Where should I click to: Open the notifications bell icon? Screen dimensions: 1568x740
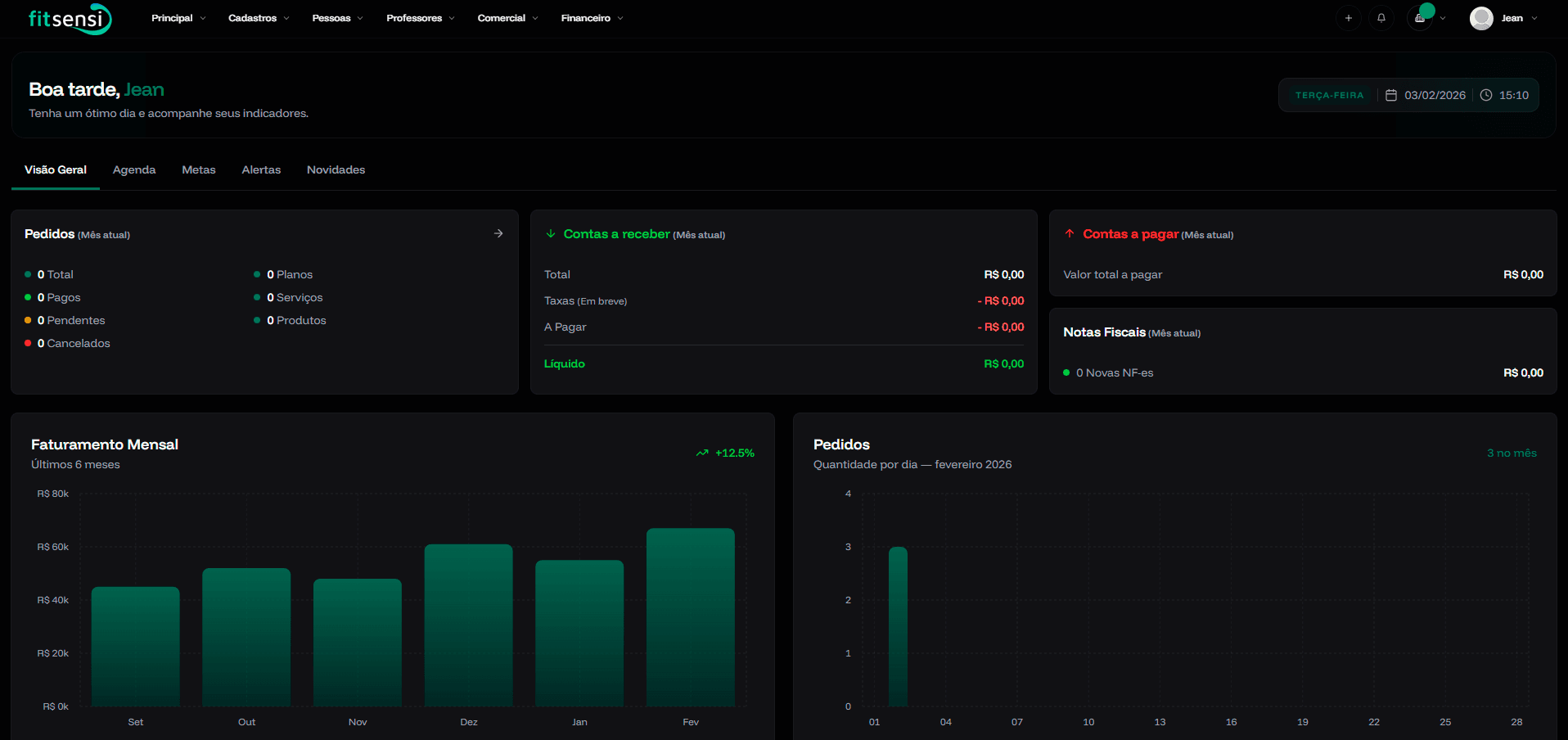click(x=1381, y=17)
